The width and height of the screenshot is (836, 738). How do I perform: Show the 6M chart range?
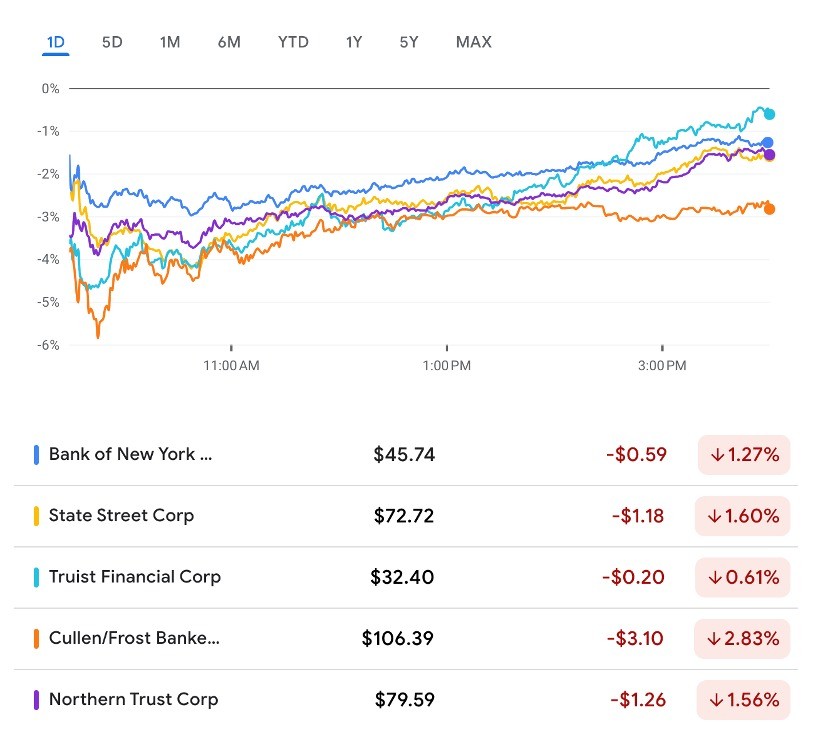[x=229, y=42]
